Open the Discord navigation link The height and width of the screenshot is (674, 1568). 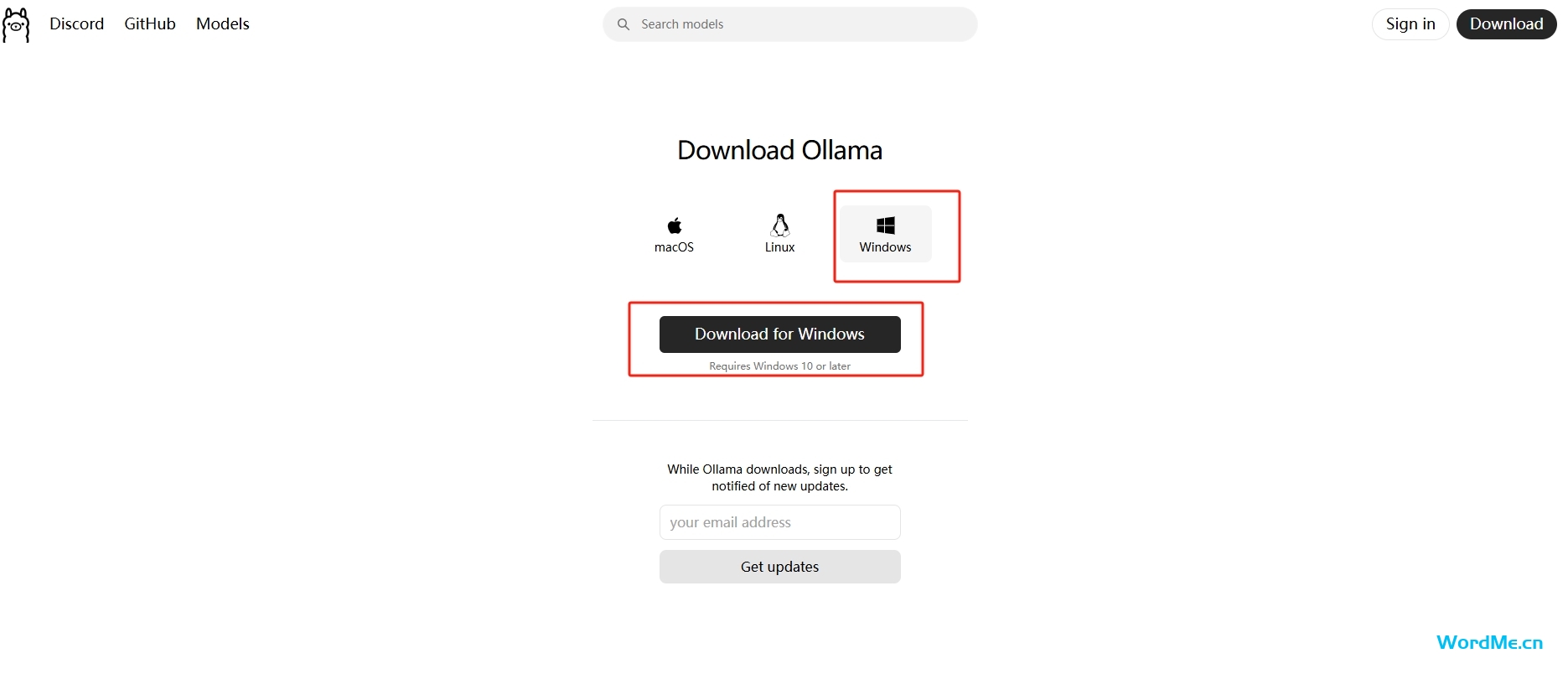(77, 24)
